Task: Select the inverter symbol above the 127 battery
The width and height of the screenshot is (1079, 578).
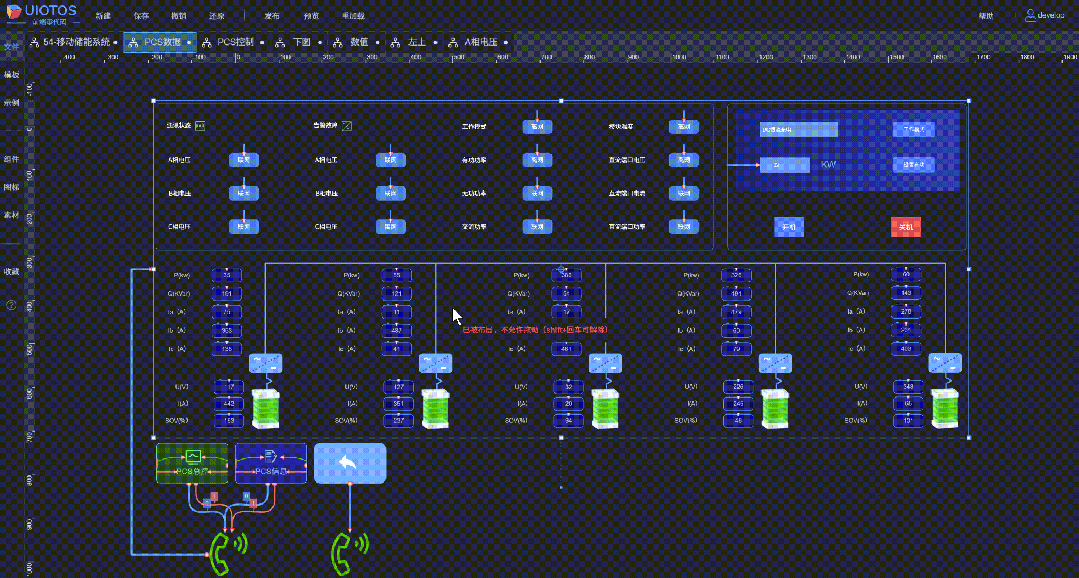Action: (436, 363)
